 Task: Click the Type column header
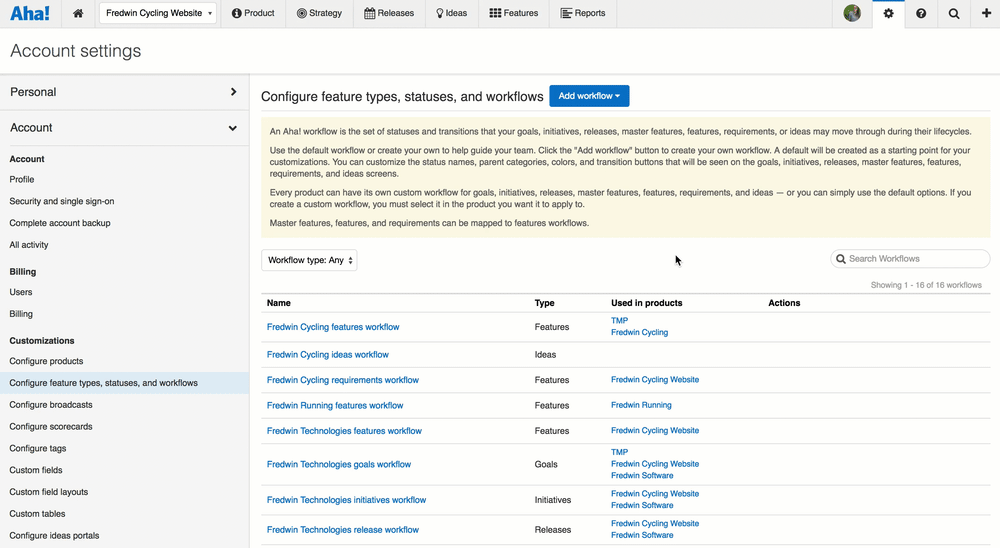(544, 303)
